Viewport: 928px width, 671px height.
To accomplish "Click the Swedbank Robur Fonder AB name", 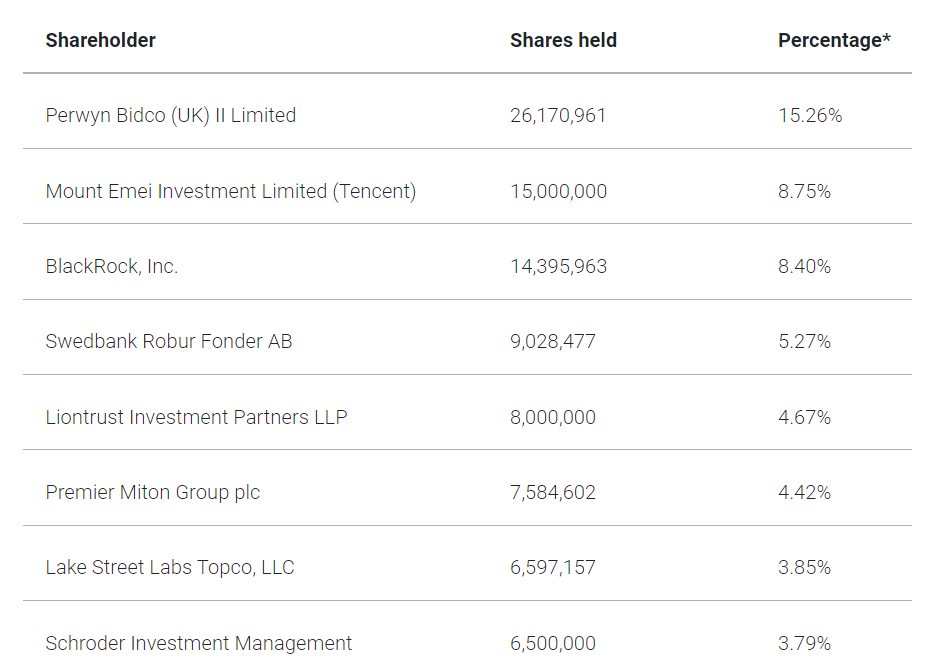I will (169, 342).
